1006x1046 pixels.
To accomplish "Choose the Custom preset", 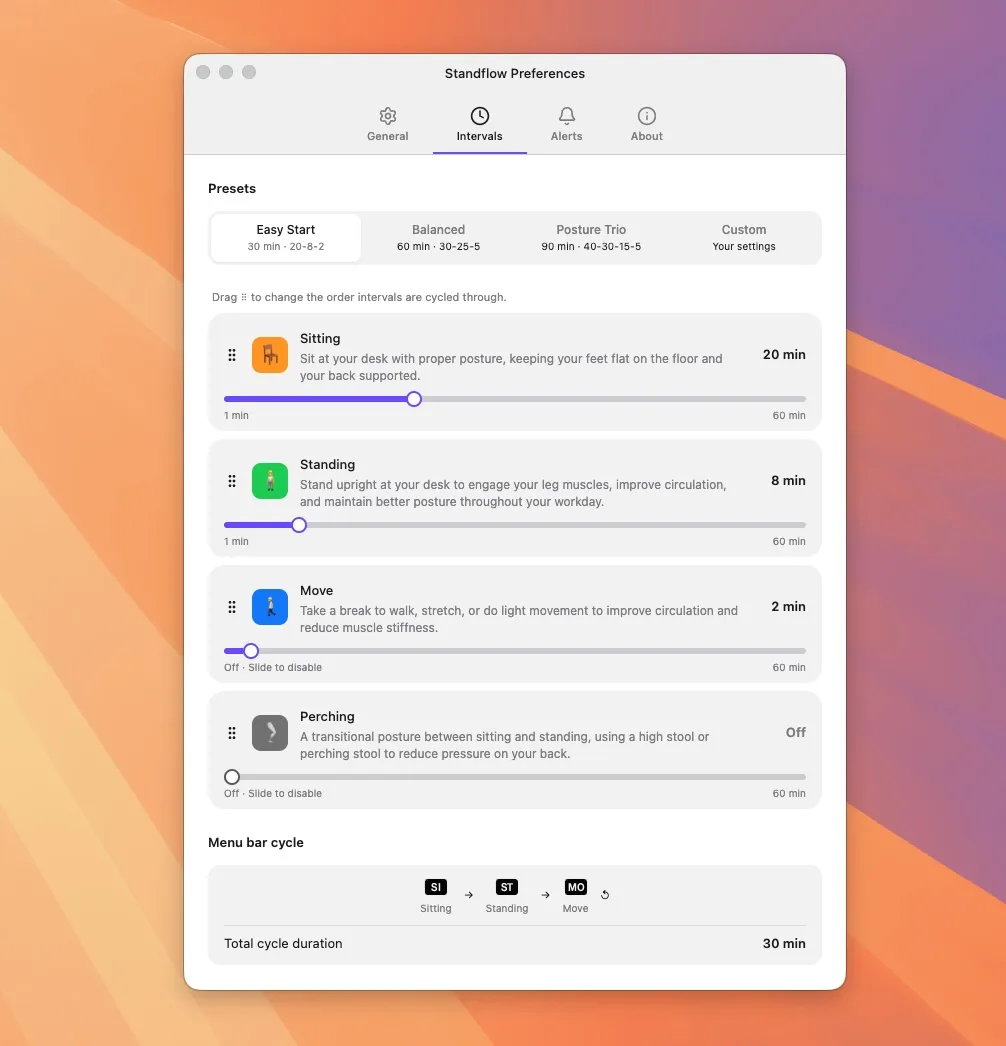I will [x=744, y=237].
